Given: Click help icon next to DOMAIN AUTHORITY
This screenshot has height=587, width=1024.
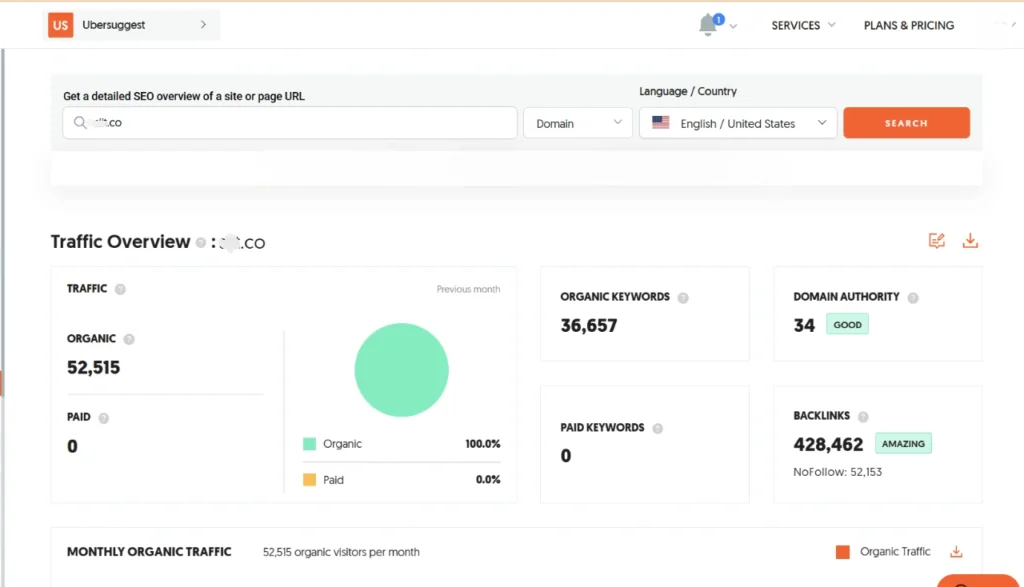Looking at the screenshot, I should 912,298.
